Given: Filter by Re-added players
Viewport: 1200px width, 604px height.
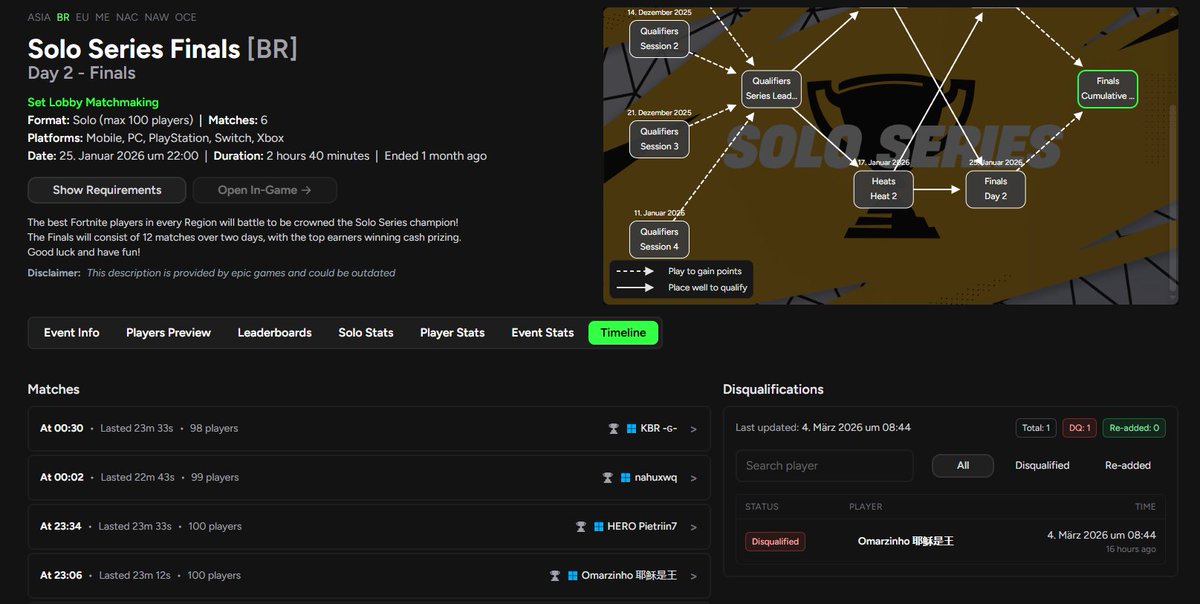Looking at the screenshot, I should pos(1128,465).
